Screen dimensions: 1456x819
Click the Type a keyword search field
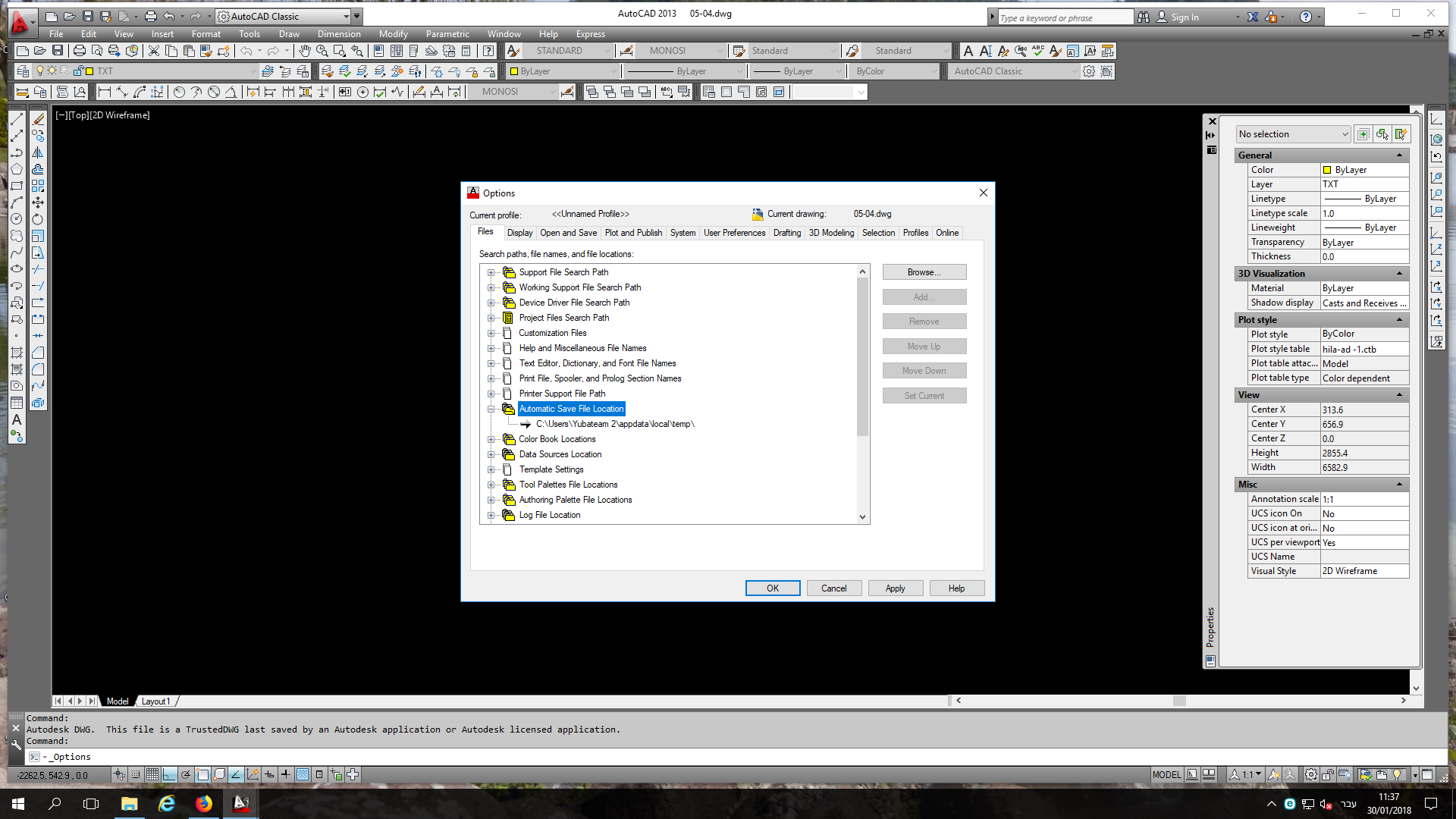(1063, 17)
